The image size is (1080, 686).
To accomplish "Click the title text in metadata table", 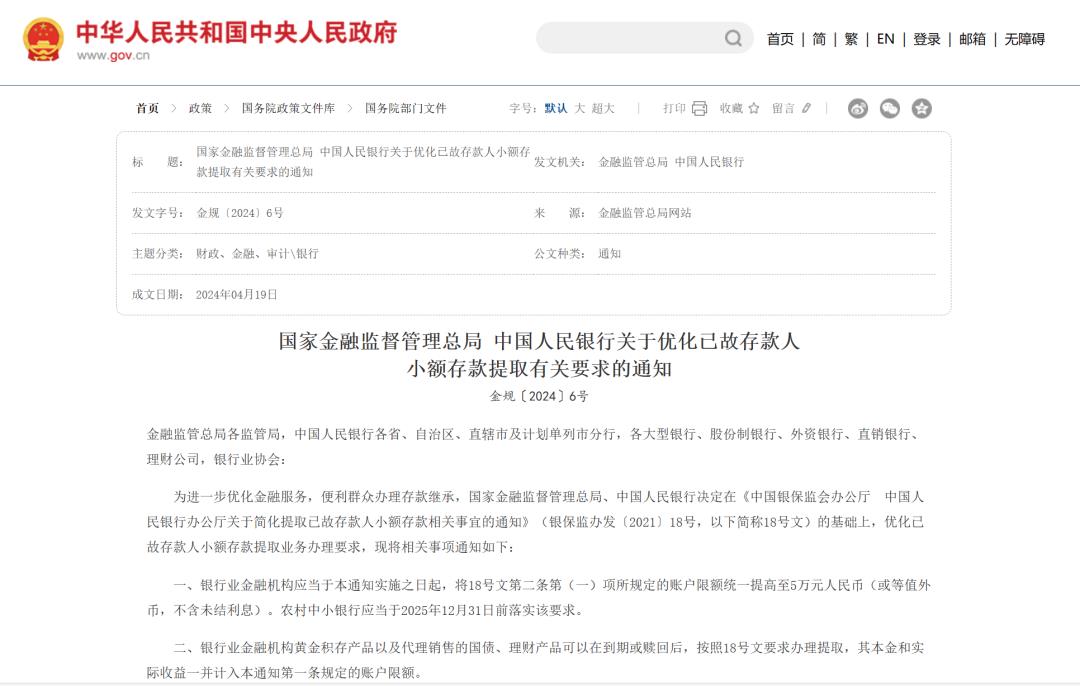I will pyautogui.click(x=364, y=162).
